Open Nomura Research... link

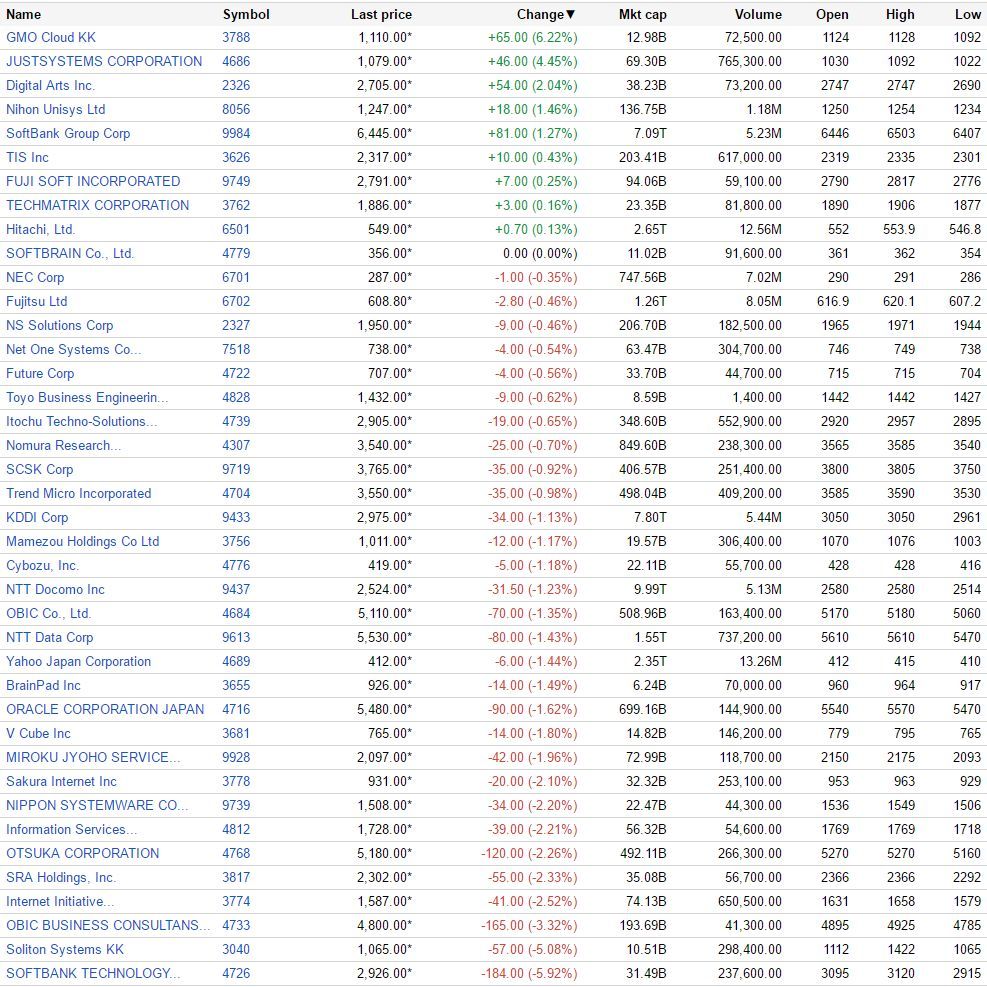(x=64, y=445)
